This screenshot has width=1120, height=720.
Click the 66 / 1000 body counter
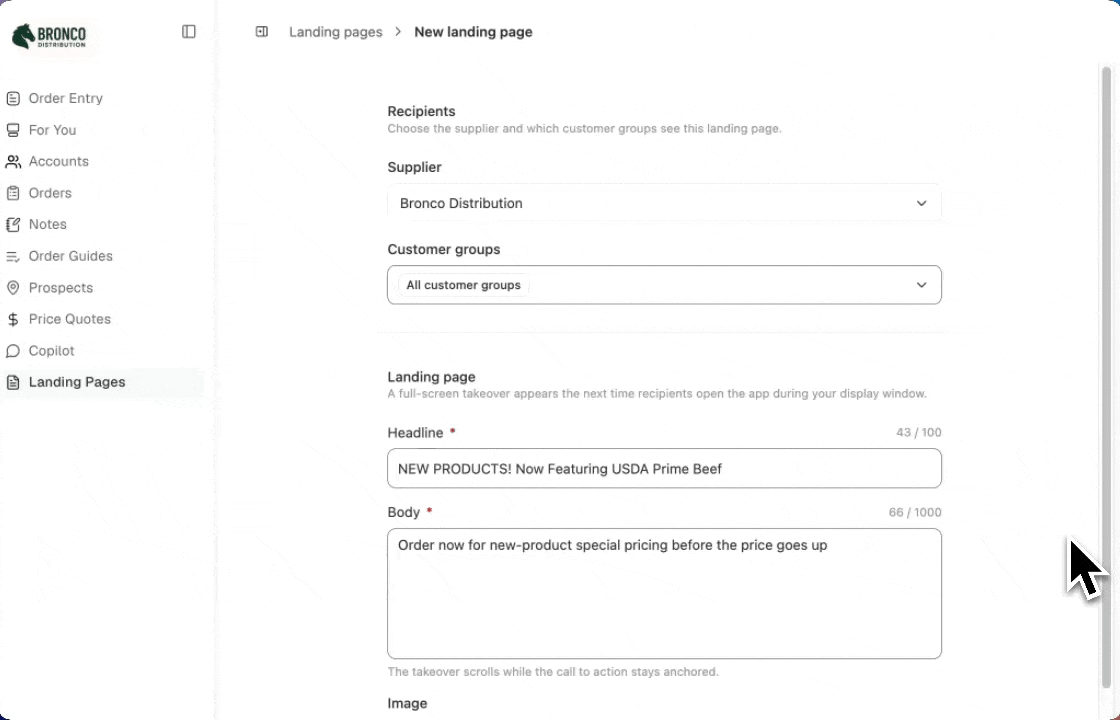point(915,512)
